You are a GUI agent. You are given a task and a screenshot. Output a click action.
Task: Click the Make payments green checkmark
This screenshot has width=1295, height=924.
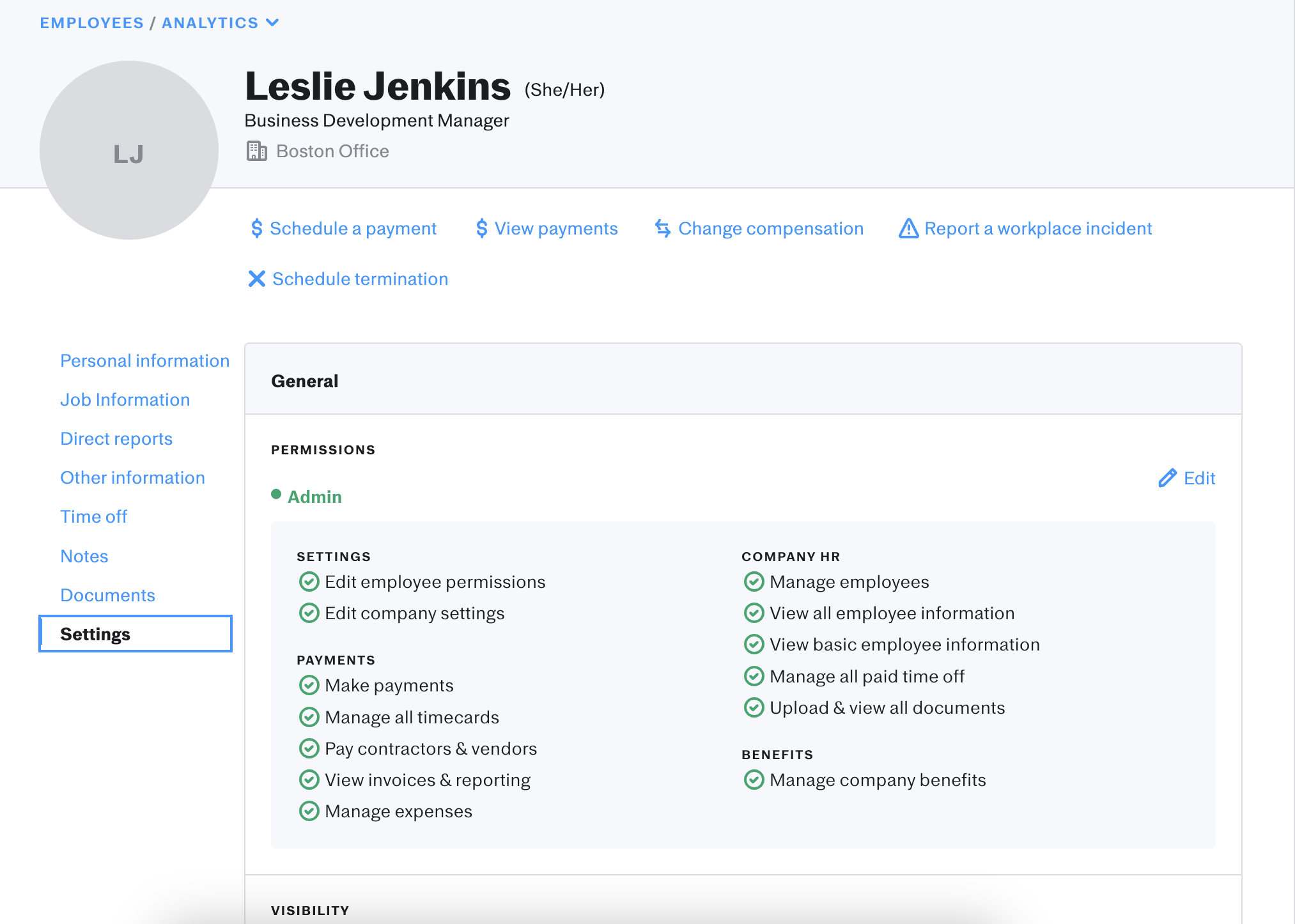coord(309,685)
